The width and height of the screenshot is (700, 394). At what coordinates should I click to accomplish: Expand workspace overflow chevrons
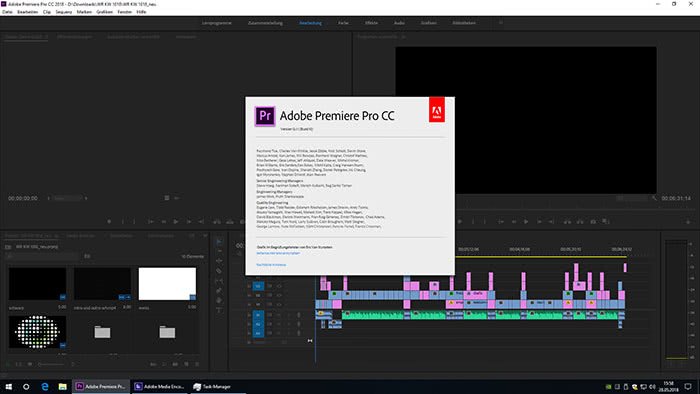(500, 23)
